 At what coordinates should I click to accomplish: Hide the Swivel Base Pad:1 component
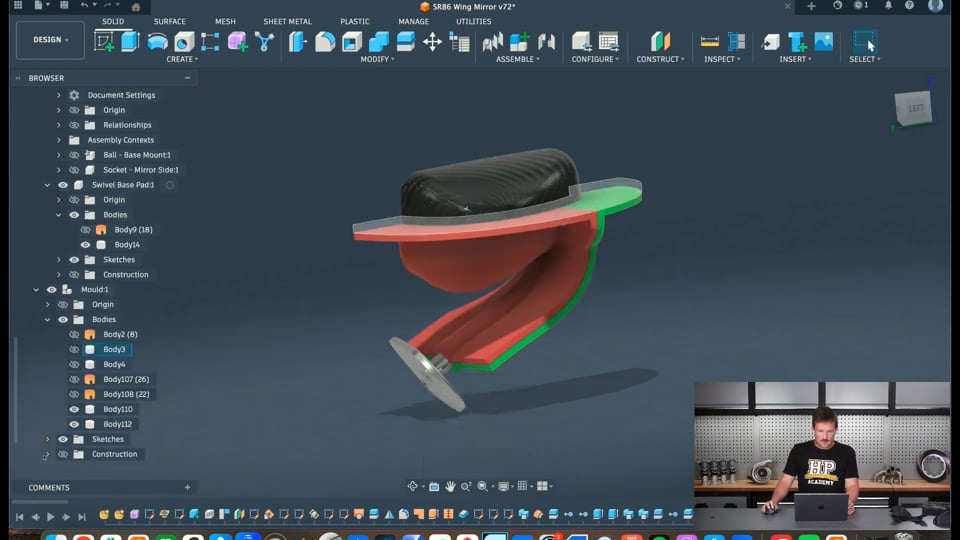[63, 185]
